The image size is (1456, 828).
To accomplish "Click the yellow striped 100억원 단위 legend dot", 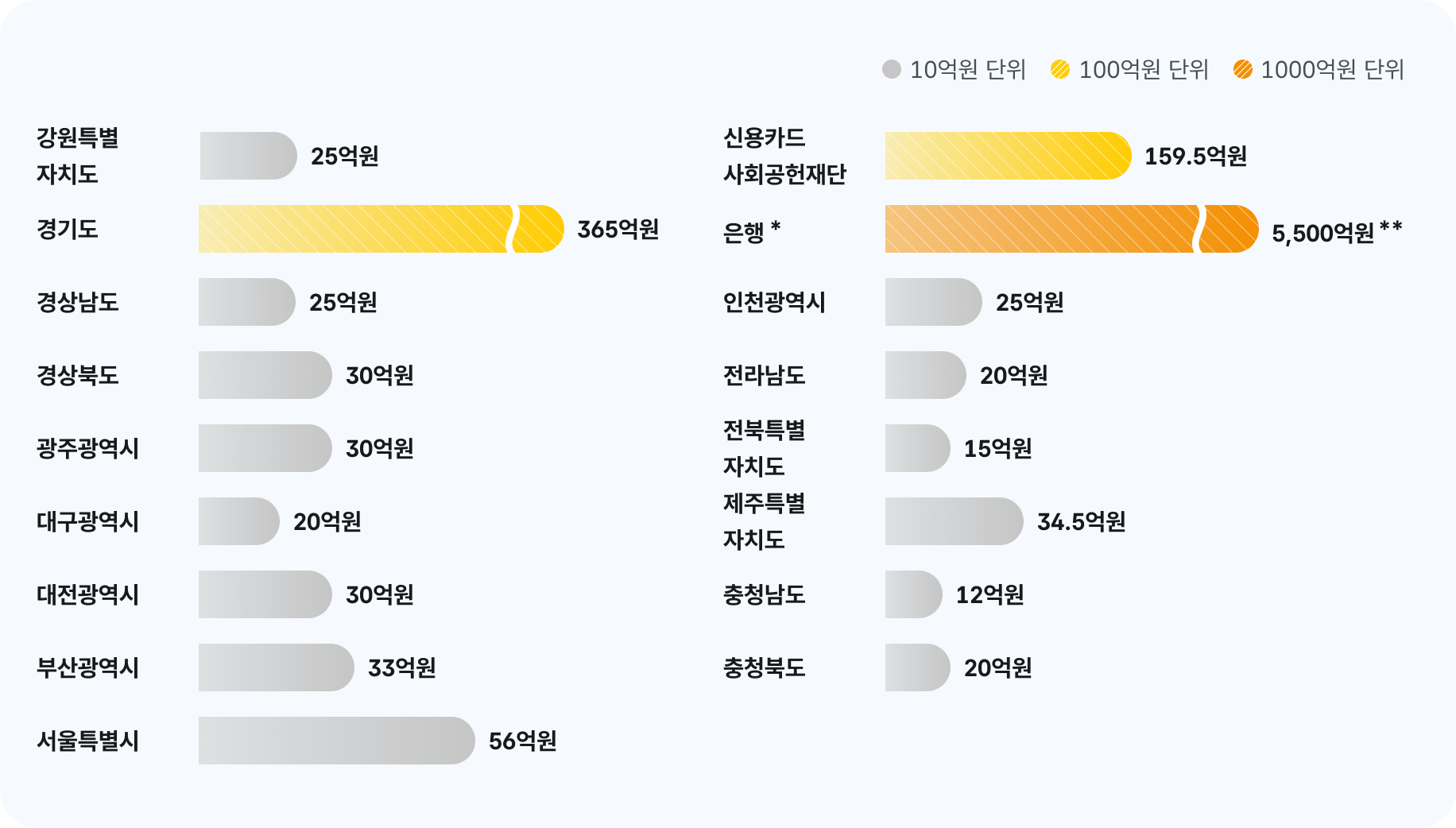I will [x=1060, y=69].
